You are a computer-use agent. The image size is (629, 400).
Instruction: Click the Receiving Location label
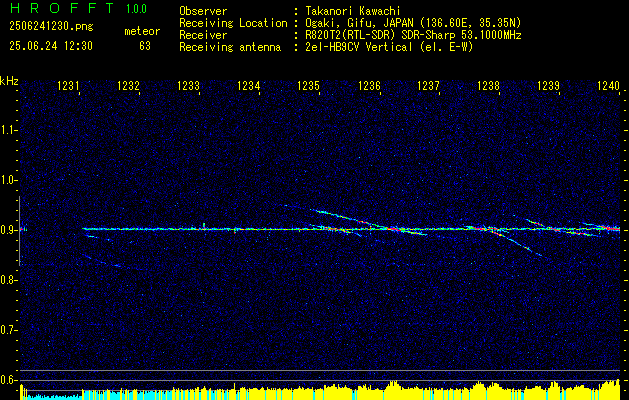coord(233,23)
